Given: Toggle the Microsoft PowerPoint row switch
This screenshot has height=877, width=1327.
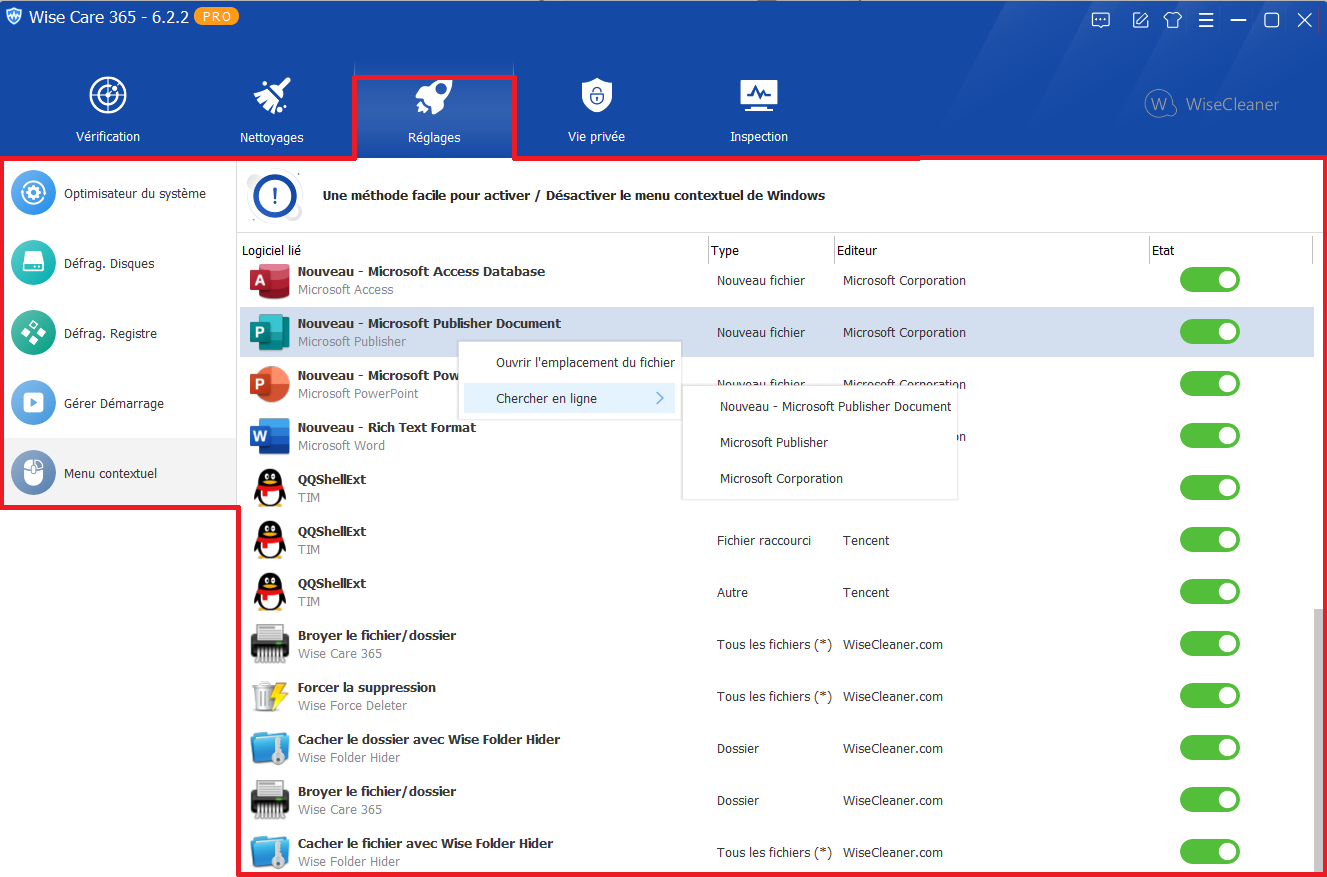Looking at the screenshot, I should pyautogui.click(x=1210, y=384).
